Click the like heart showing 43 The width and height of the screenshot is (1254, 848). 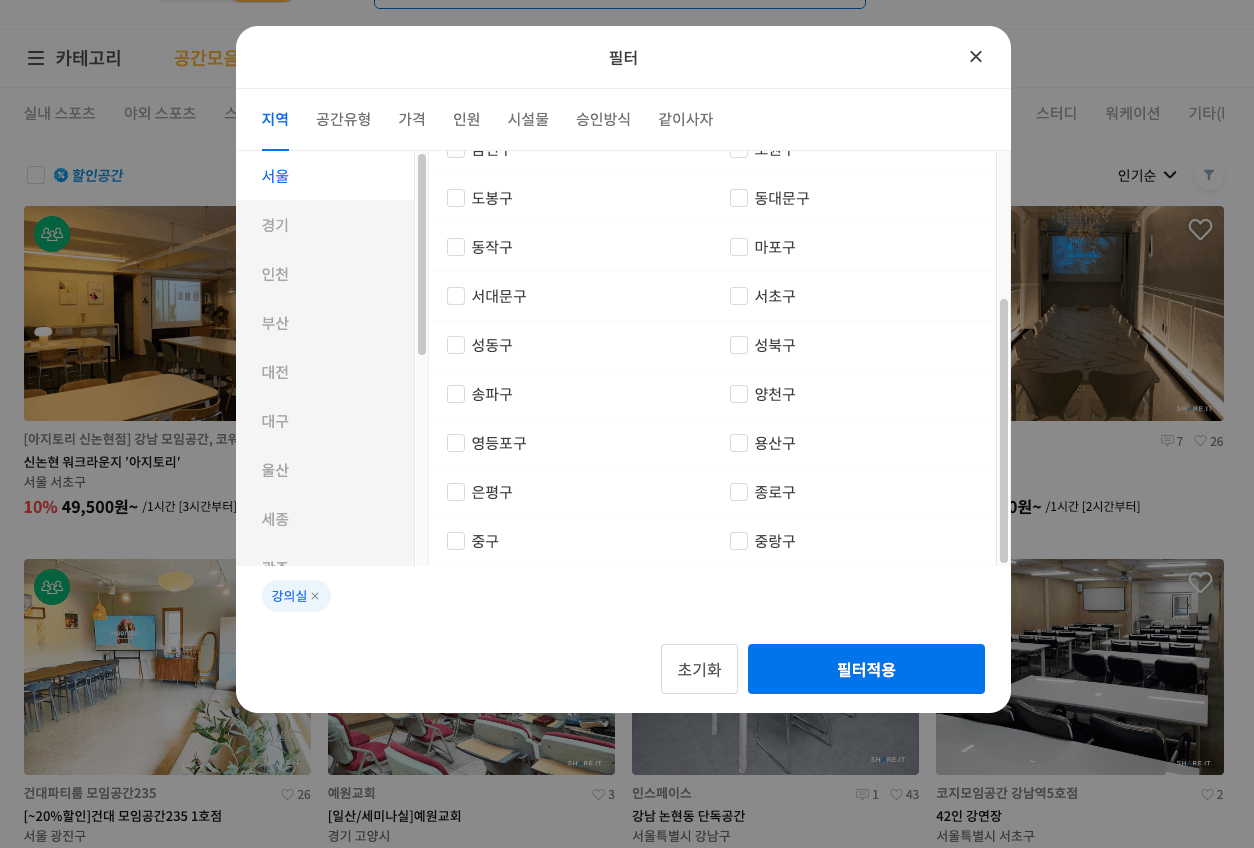click(x=895, y=794)
